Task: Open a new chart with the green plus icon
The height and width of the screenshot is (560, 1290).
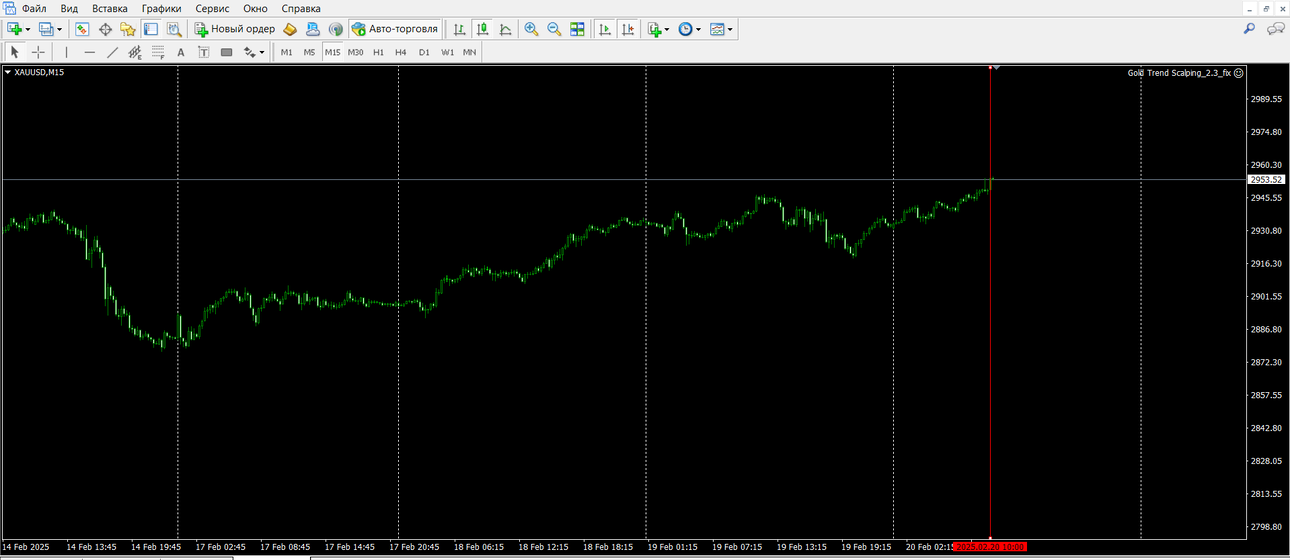Action: pos(14,29)
